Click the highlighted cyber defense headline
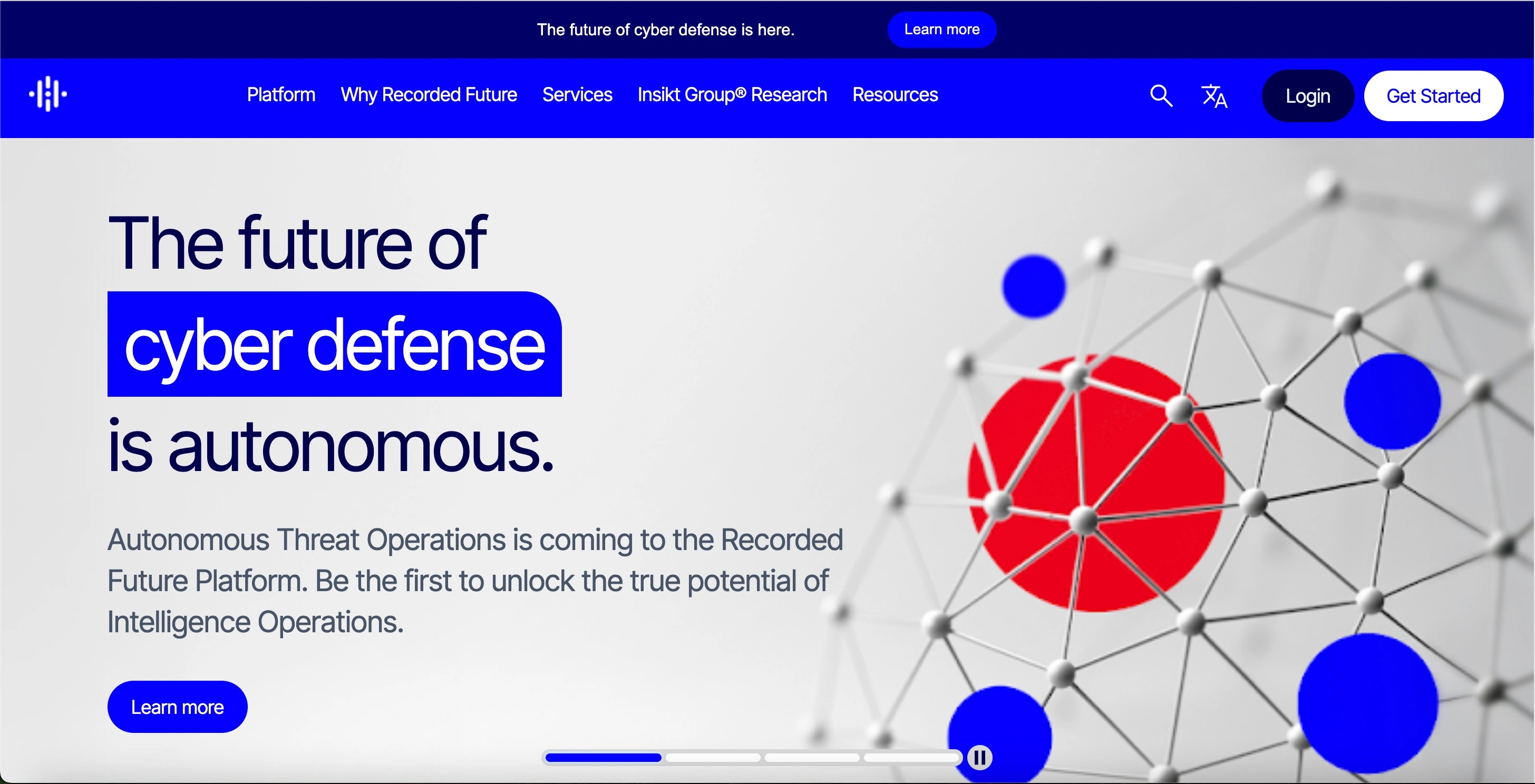This screenshot has height=784, width=1535. pos(334,344)
